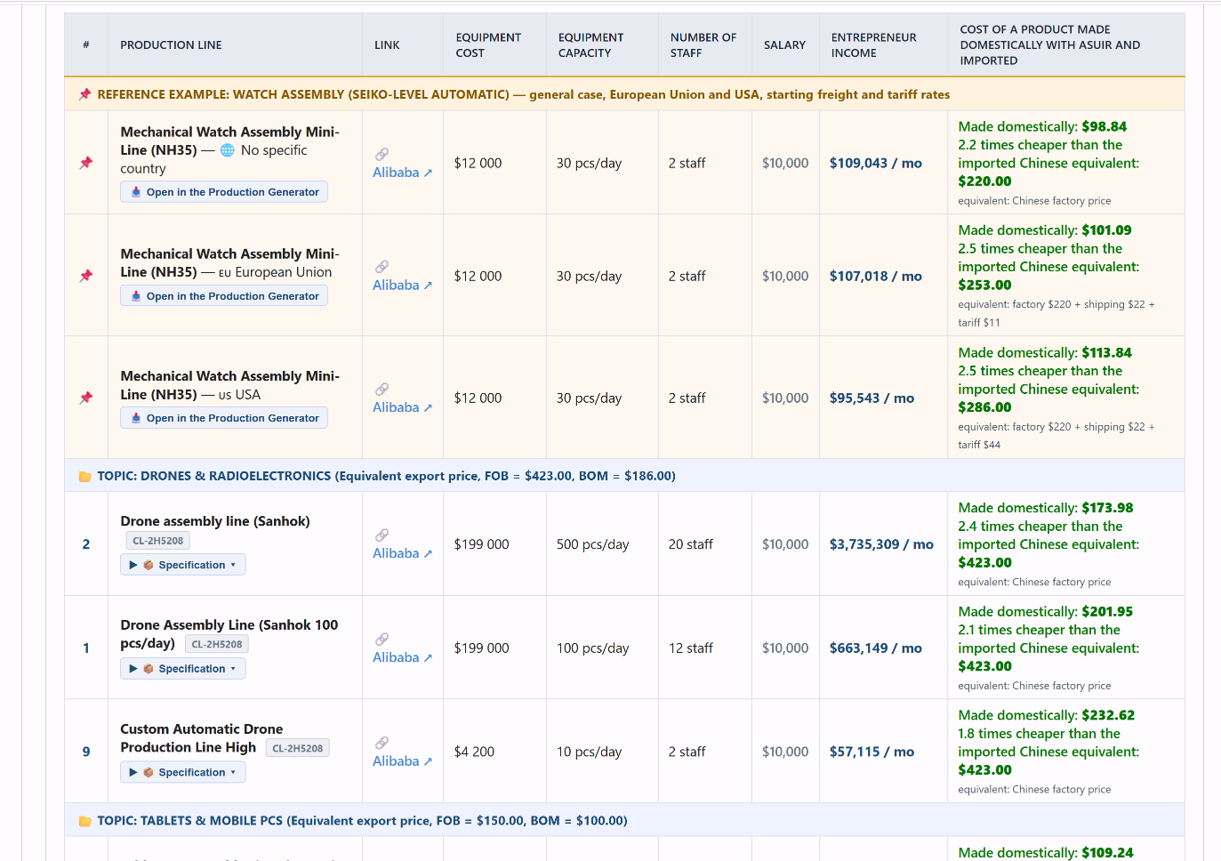Follow the Alibaba link in the European Union row

pos(402,285)
